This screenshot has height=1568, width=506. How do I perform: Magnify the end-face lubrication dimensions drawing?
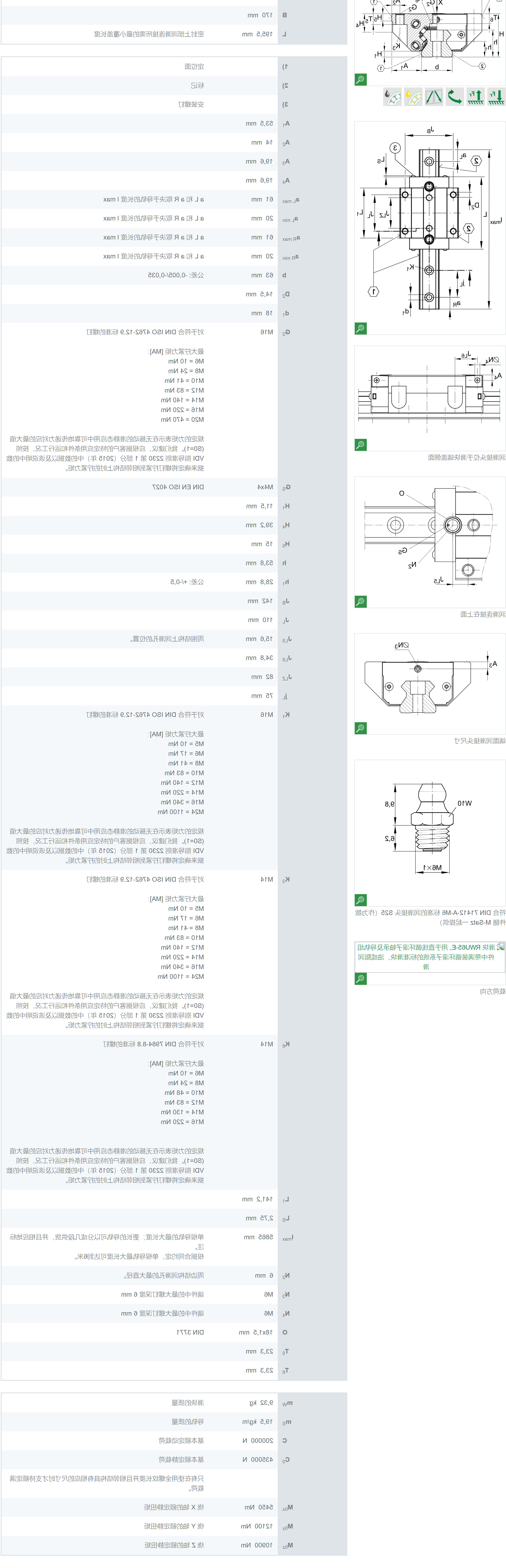coord(361,728)
